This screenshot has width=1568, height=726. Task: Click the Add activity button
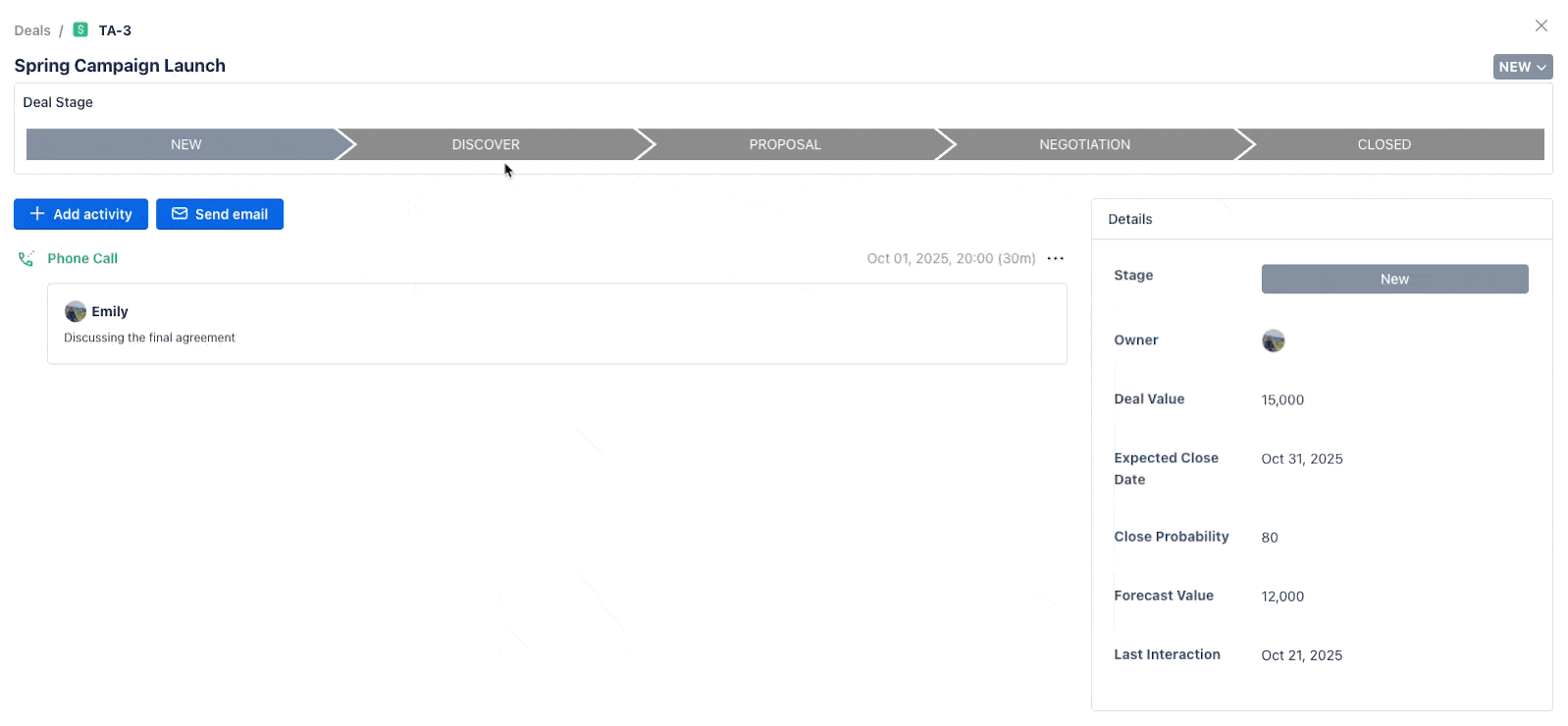tap(80, 215)
